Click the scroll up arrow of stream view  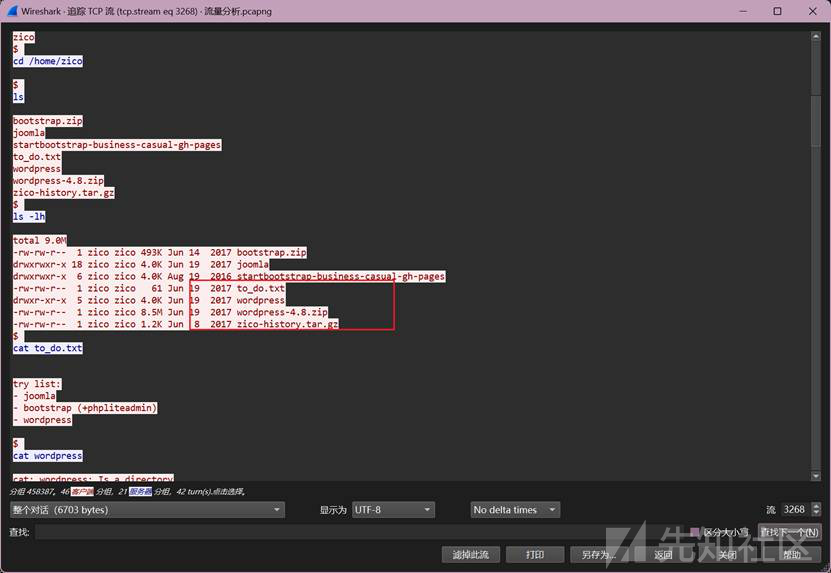coord(816,36)
